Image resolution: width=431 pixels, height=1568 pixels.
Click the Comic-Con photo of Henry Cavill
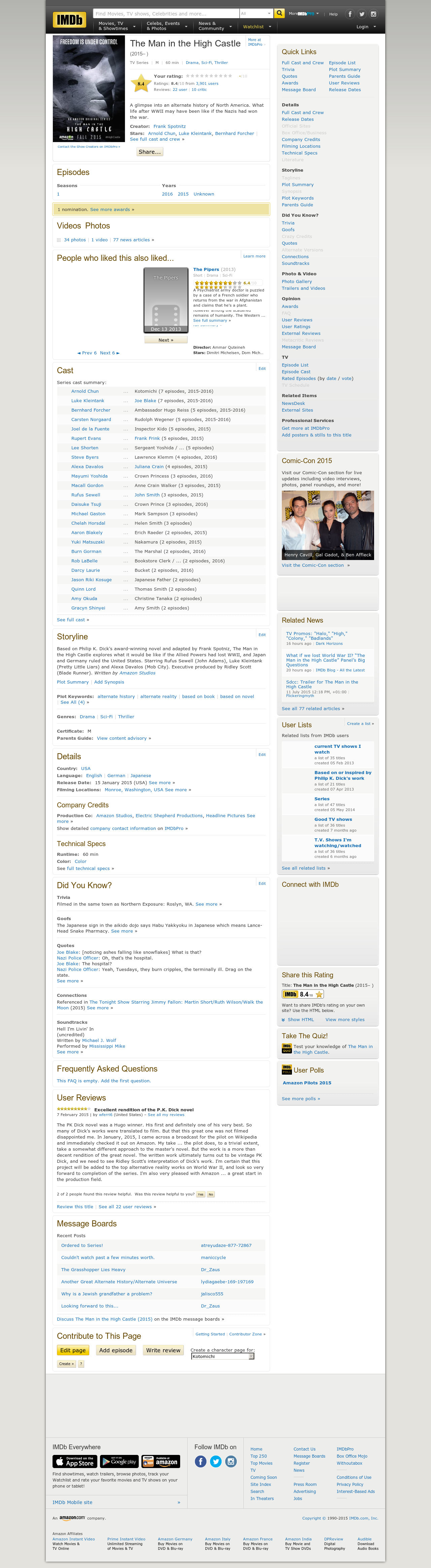pyautogui.click(x=328, y=525)
